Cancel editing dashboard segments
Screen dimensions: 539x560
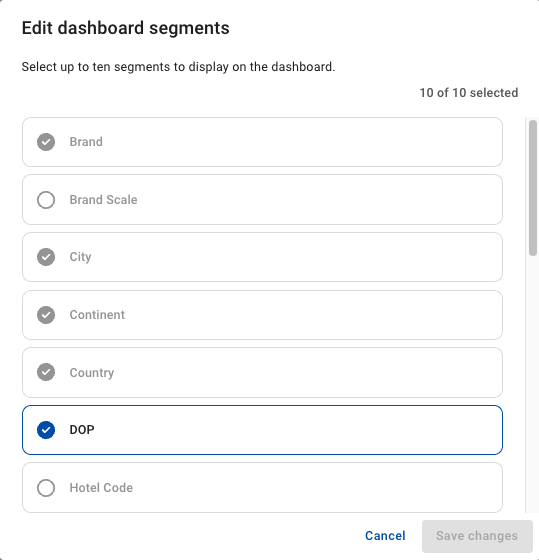385,536
